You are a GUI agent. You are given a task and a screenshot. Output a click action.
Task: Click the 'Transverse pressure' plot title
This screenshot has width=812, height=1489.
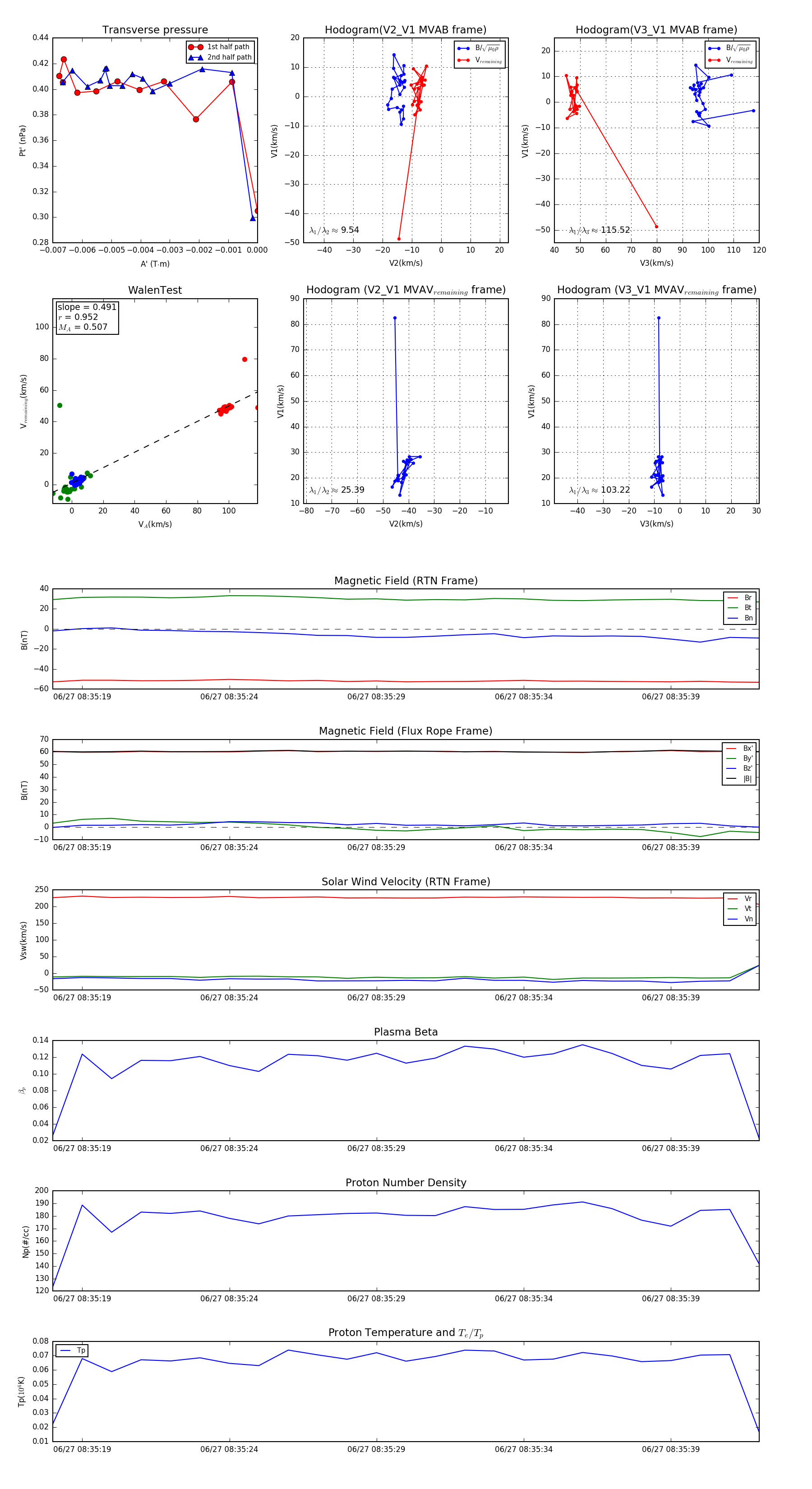coord(155,30)
